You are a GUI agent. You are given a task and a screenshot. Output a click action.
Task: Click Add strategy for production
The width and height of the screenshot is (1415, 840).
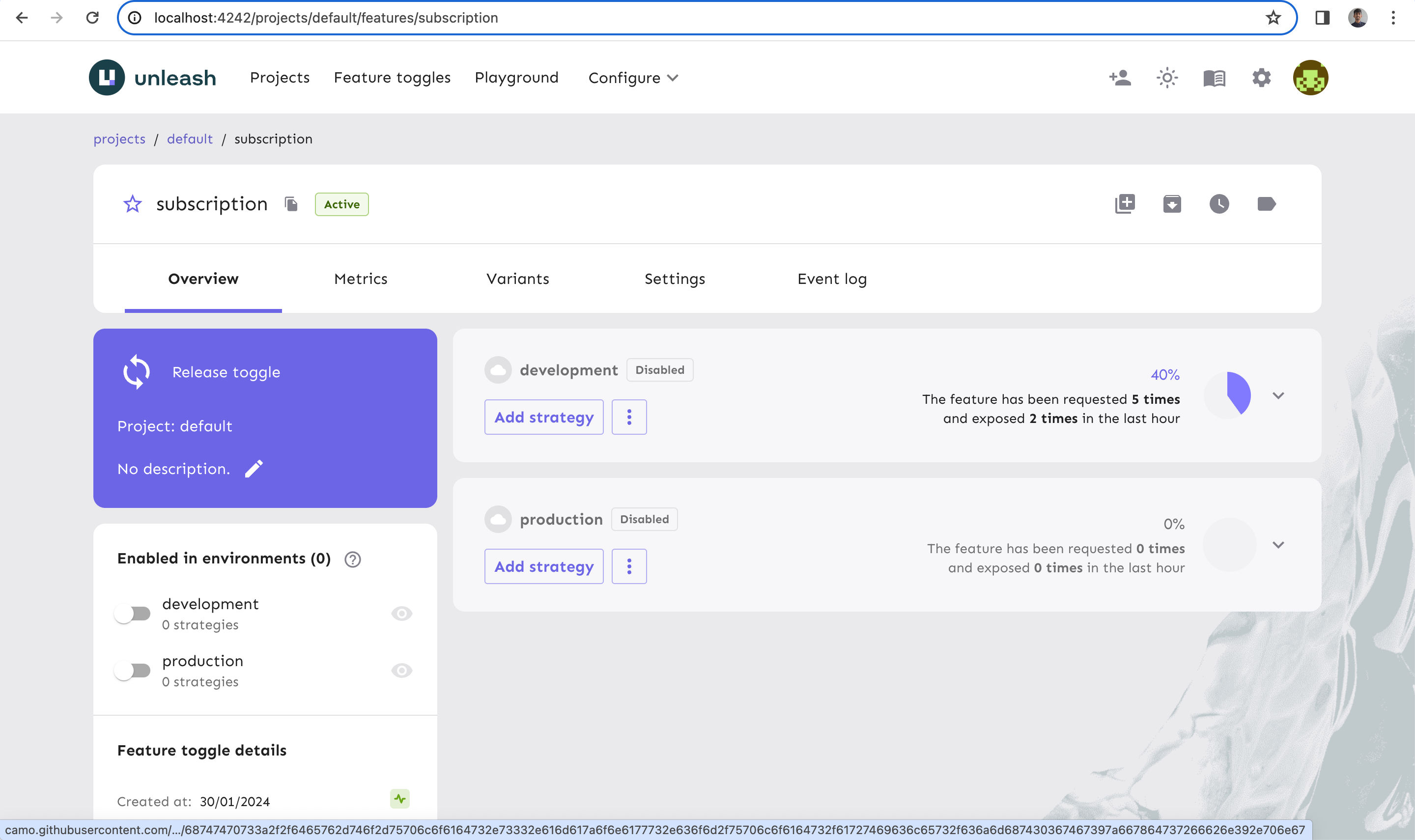(x=543, y=566)
